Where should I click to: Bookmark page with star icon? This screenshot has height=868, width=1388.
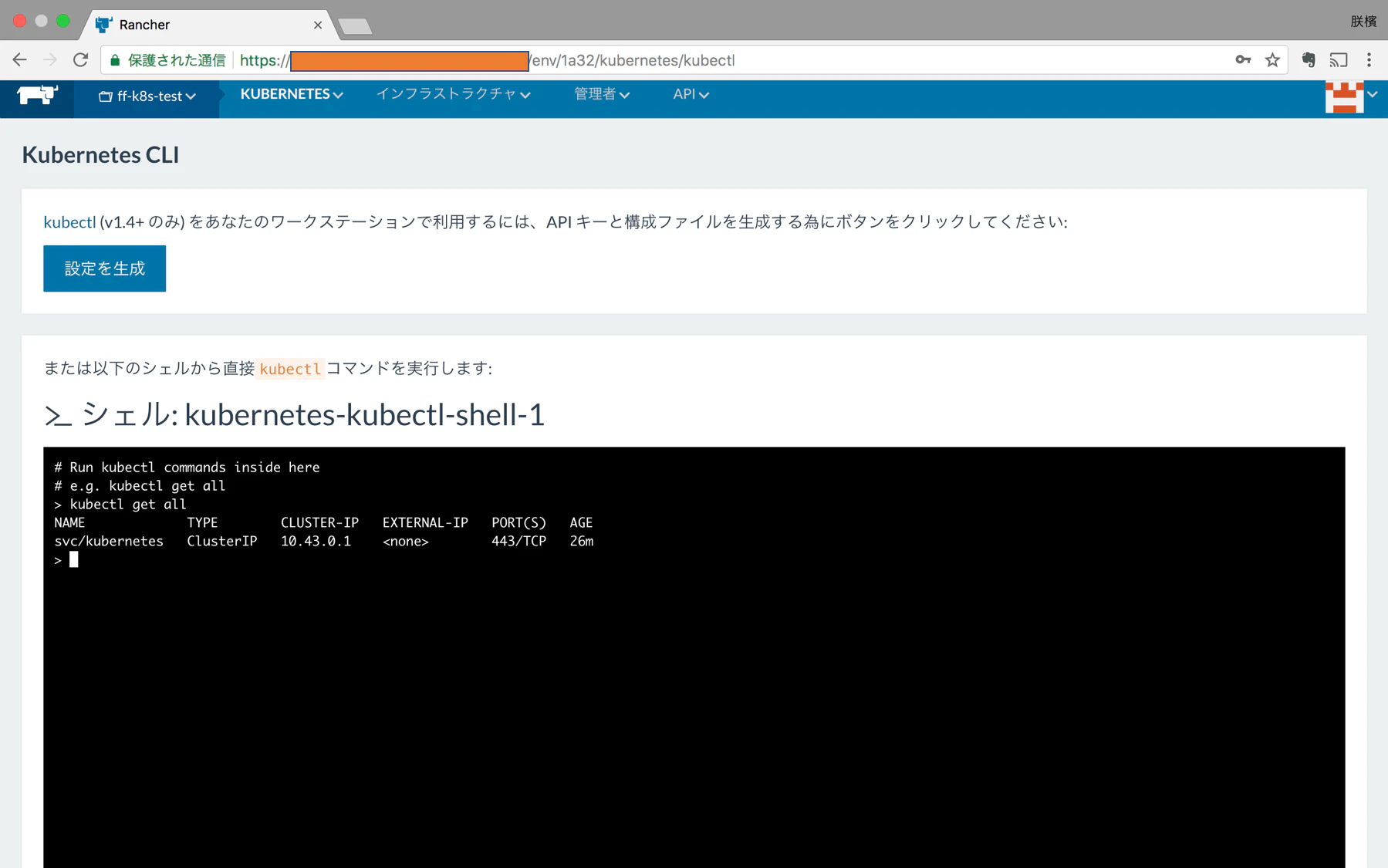coord(1272,60)
